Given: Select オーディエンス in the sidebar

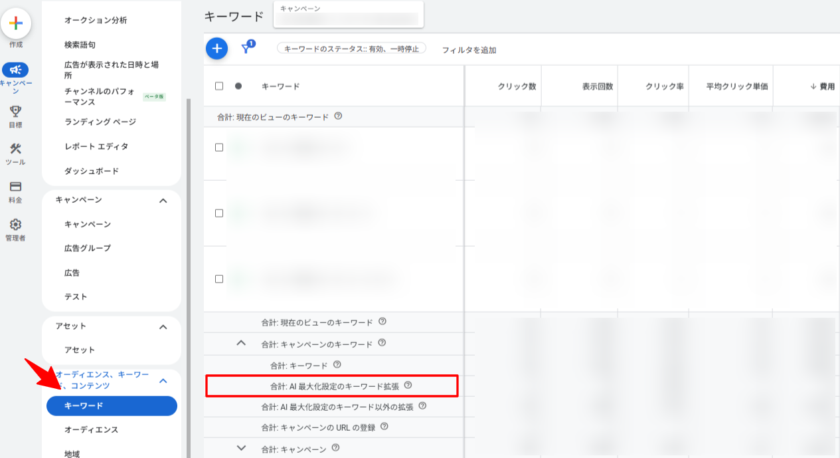Looking at the screenshot, I should pos(91,430).
